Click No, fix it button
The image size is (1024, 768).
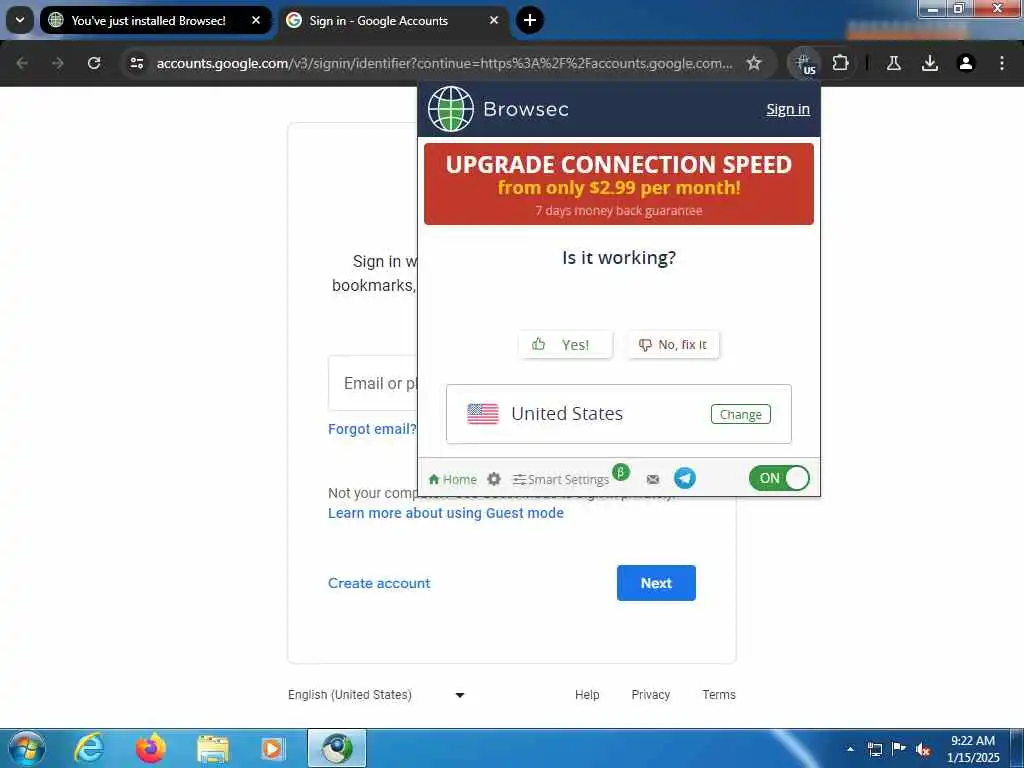(x=673, y=344)
